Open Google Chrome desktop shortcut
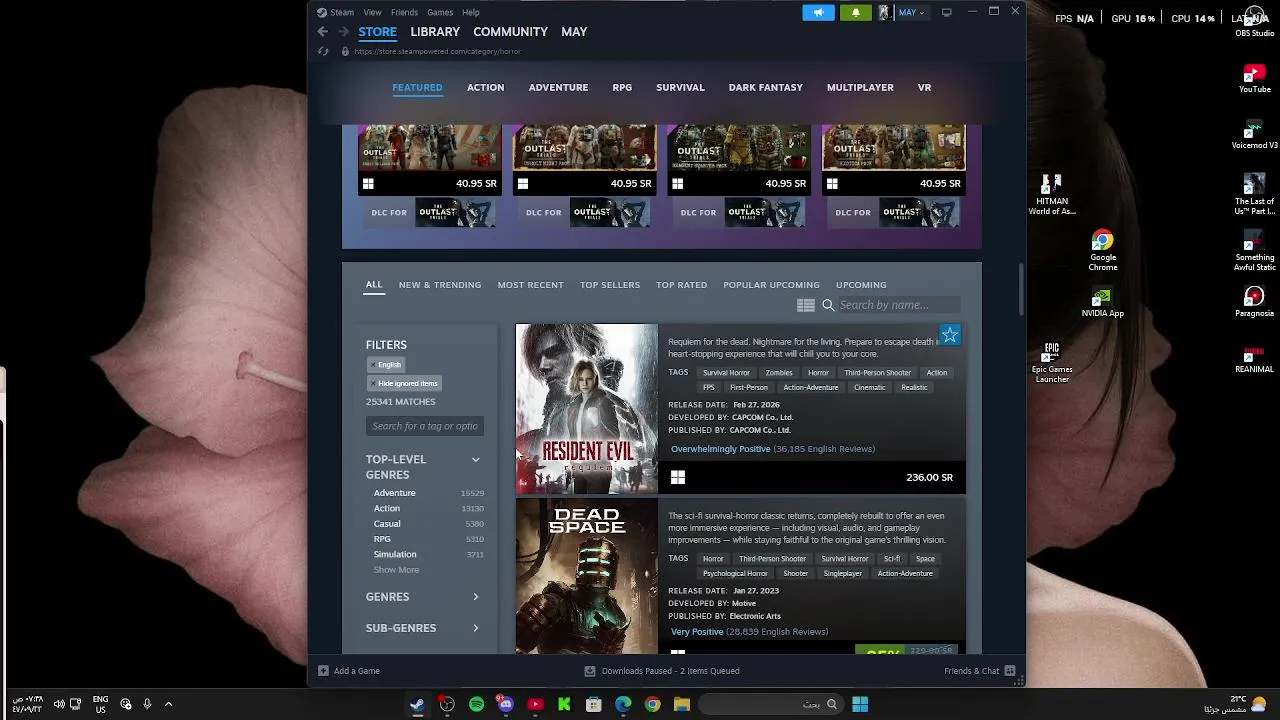This screenshot has width=1280, height=720. 1103,250
